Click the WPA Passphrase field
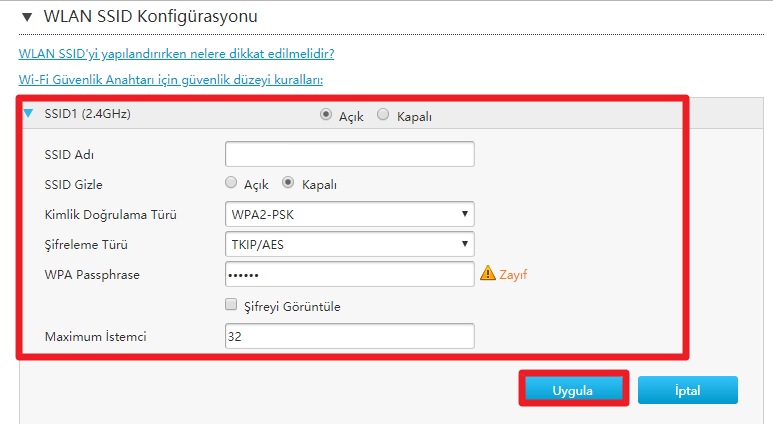Screen dimensions: 773x424 point(350,274)
